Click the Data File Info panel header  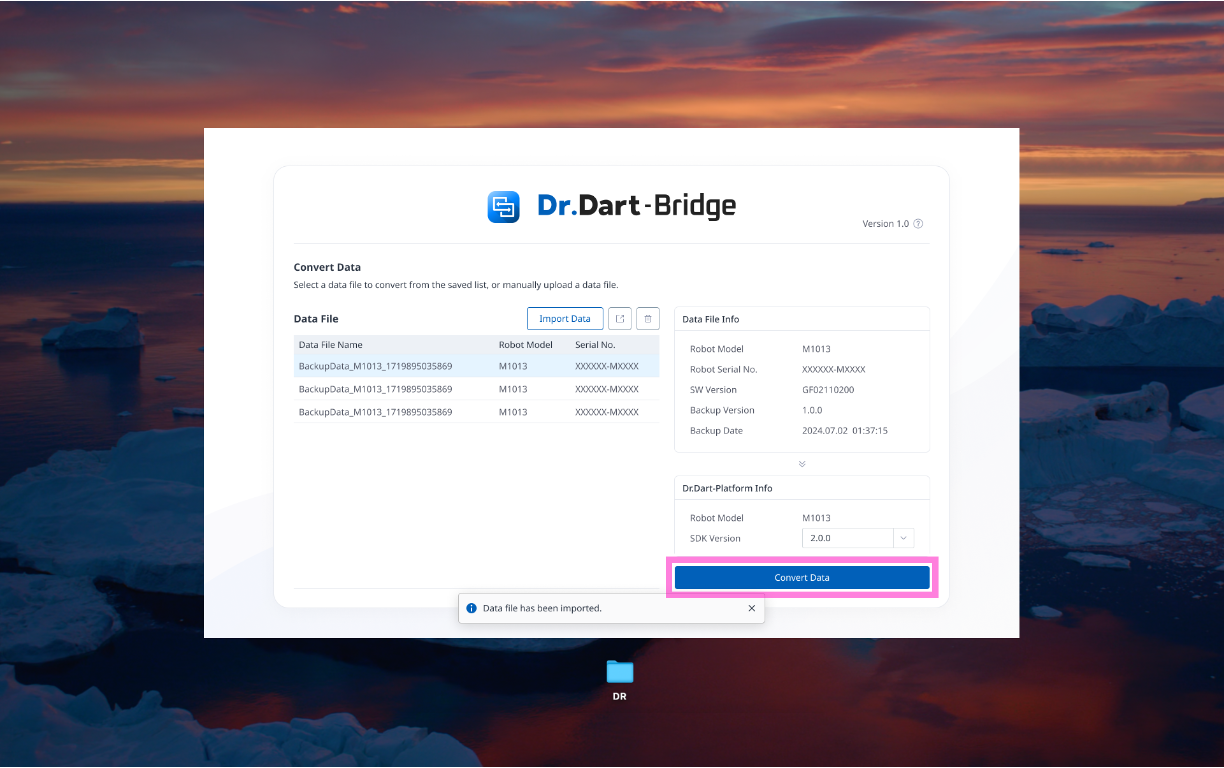pyautogui.click(x=711, y=319)
